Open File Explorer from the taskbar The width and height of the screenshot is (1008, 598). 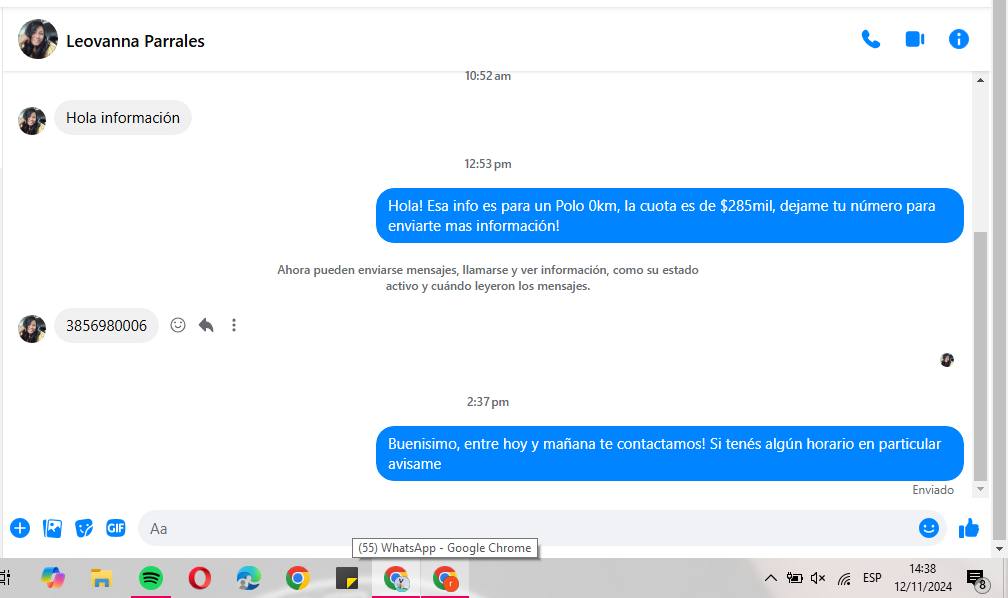coord(102,578)
